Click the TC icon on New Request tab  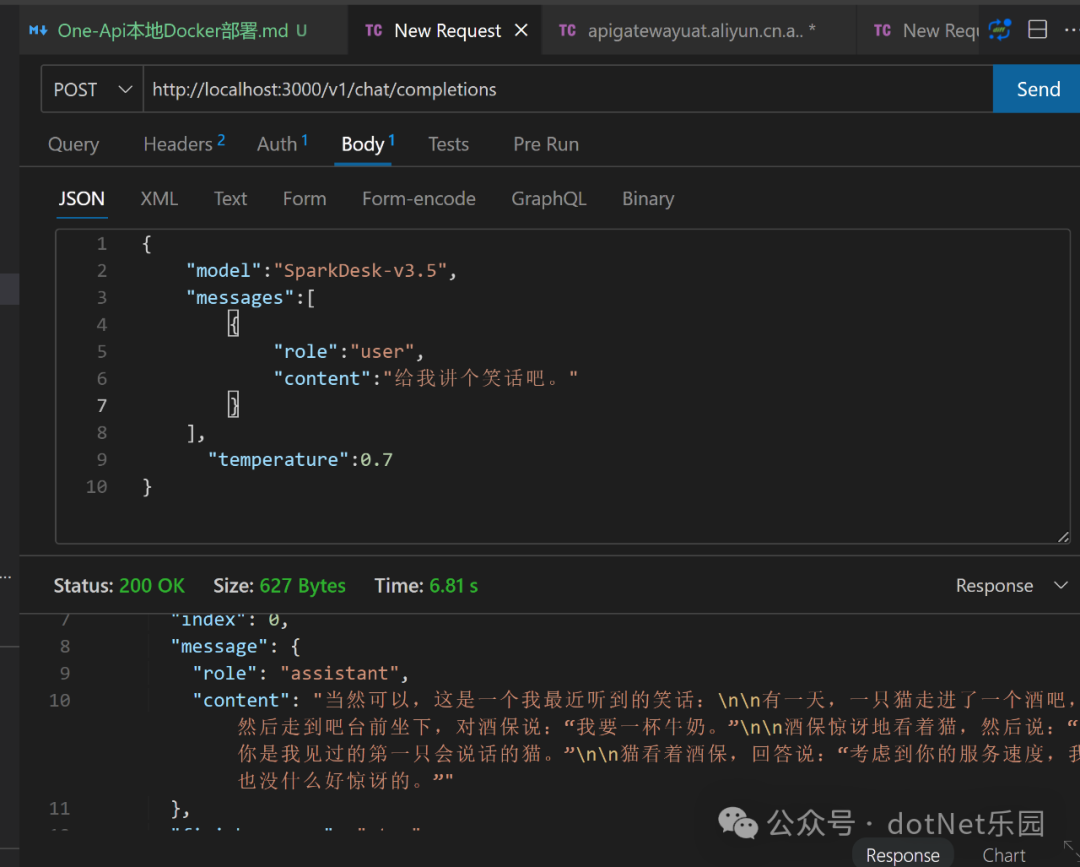373,30
